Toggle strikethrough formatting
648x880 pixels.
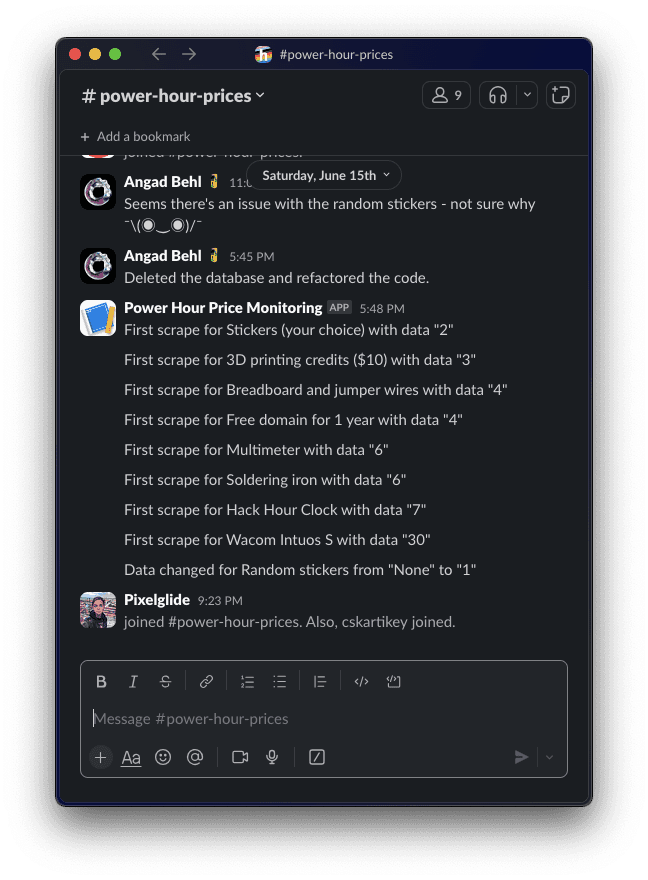[x=165, y=682]
